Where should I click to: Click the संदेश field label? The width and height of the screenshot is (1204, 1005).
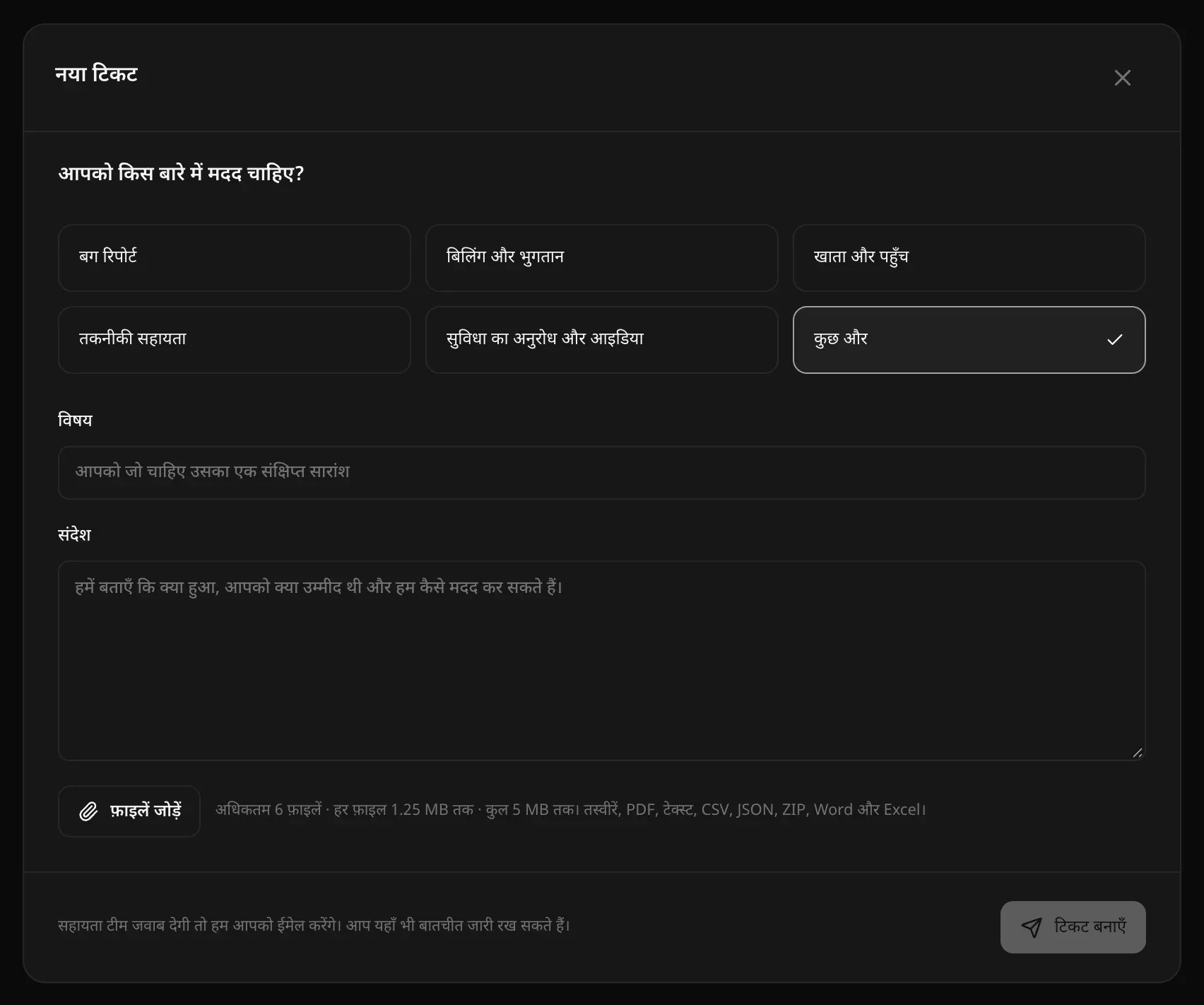click(74, 534)
